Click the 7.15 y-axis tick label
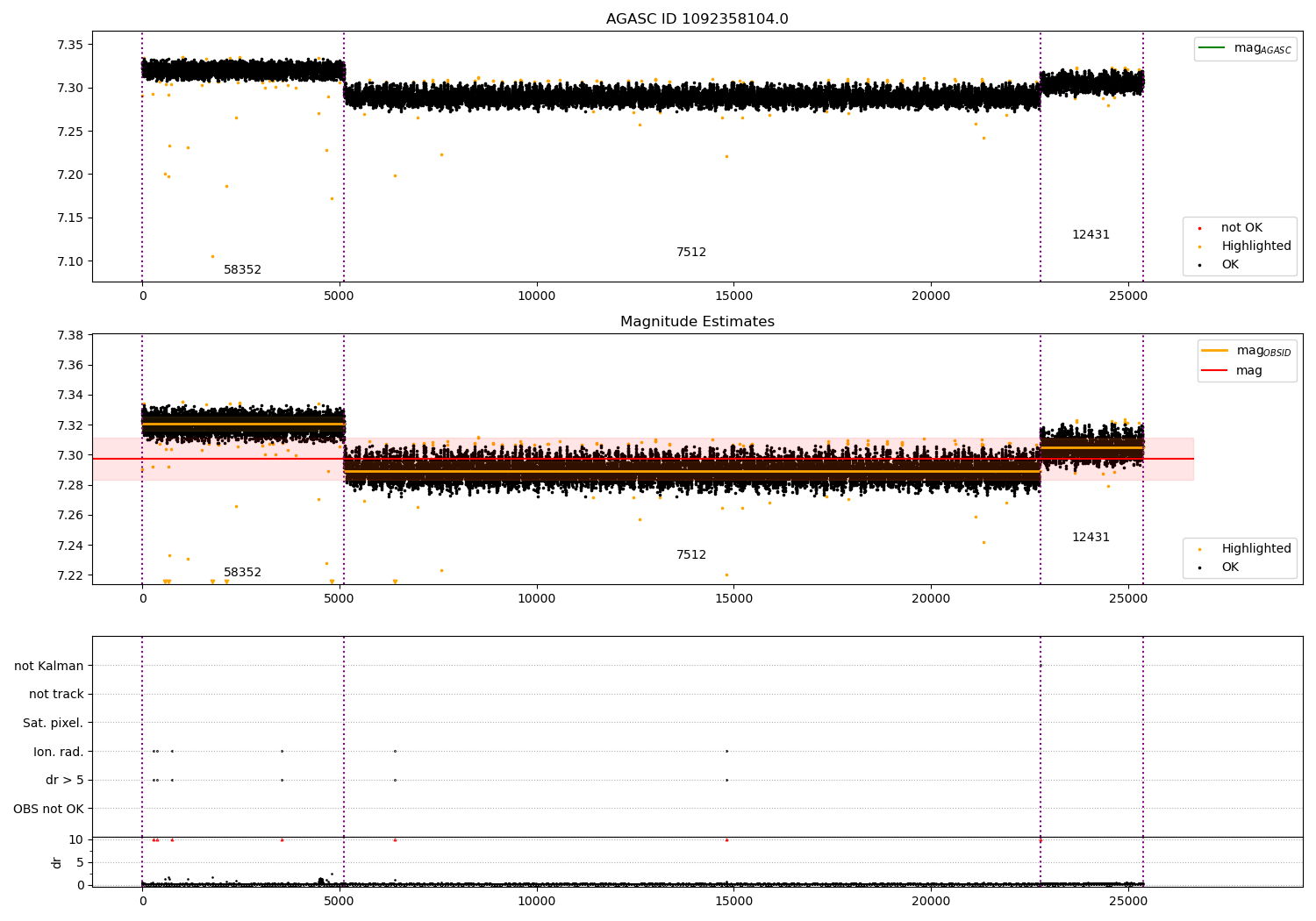 pyautogui.click(x=69, y=218)
